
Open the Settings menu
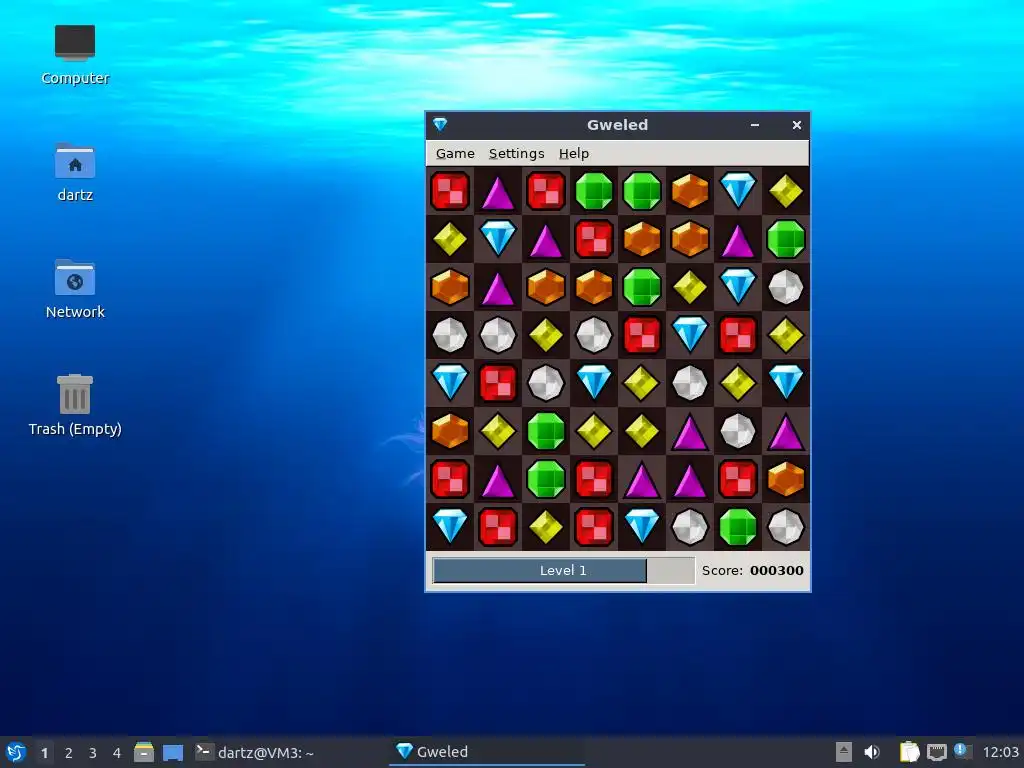(x=516, y=153)
